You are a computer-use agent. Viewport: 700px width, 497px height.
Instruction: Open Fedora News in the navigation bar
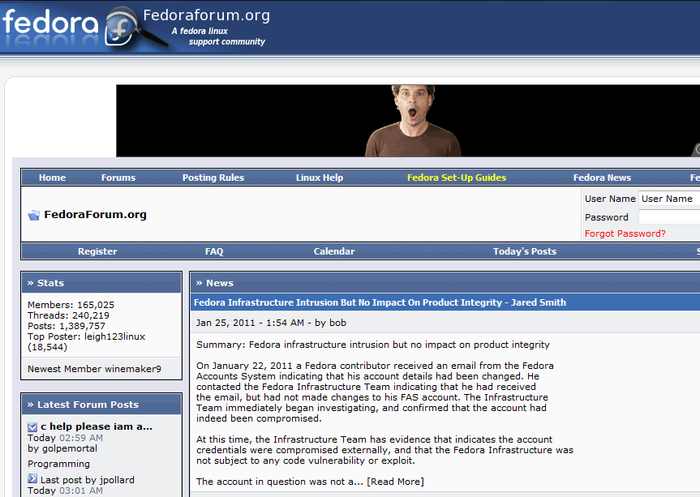click(602, 178)
